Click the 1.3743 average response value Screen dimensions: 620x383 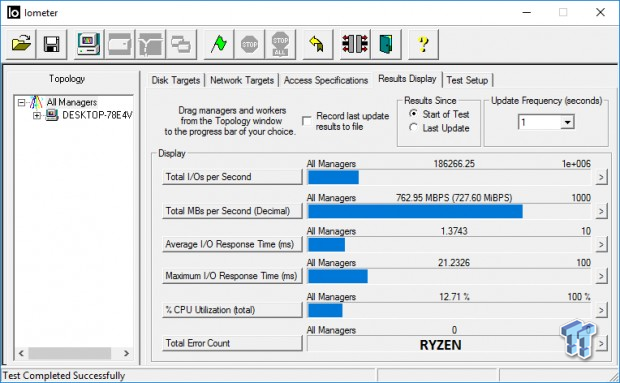[454, 231]
